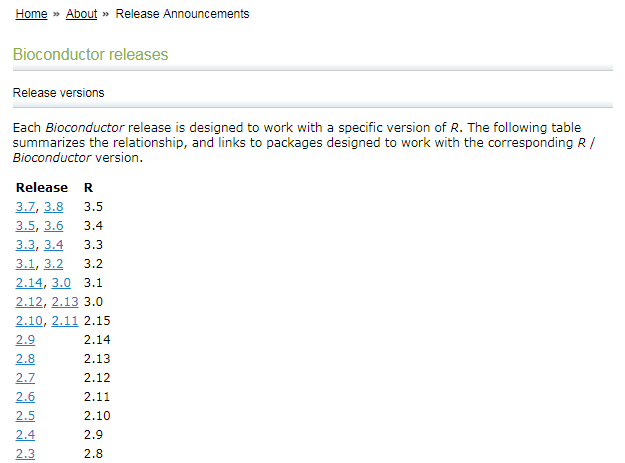Viewport: 625px width, 463px height.
Task: Follow the release 2.9 link
Action: click(26, 340)
